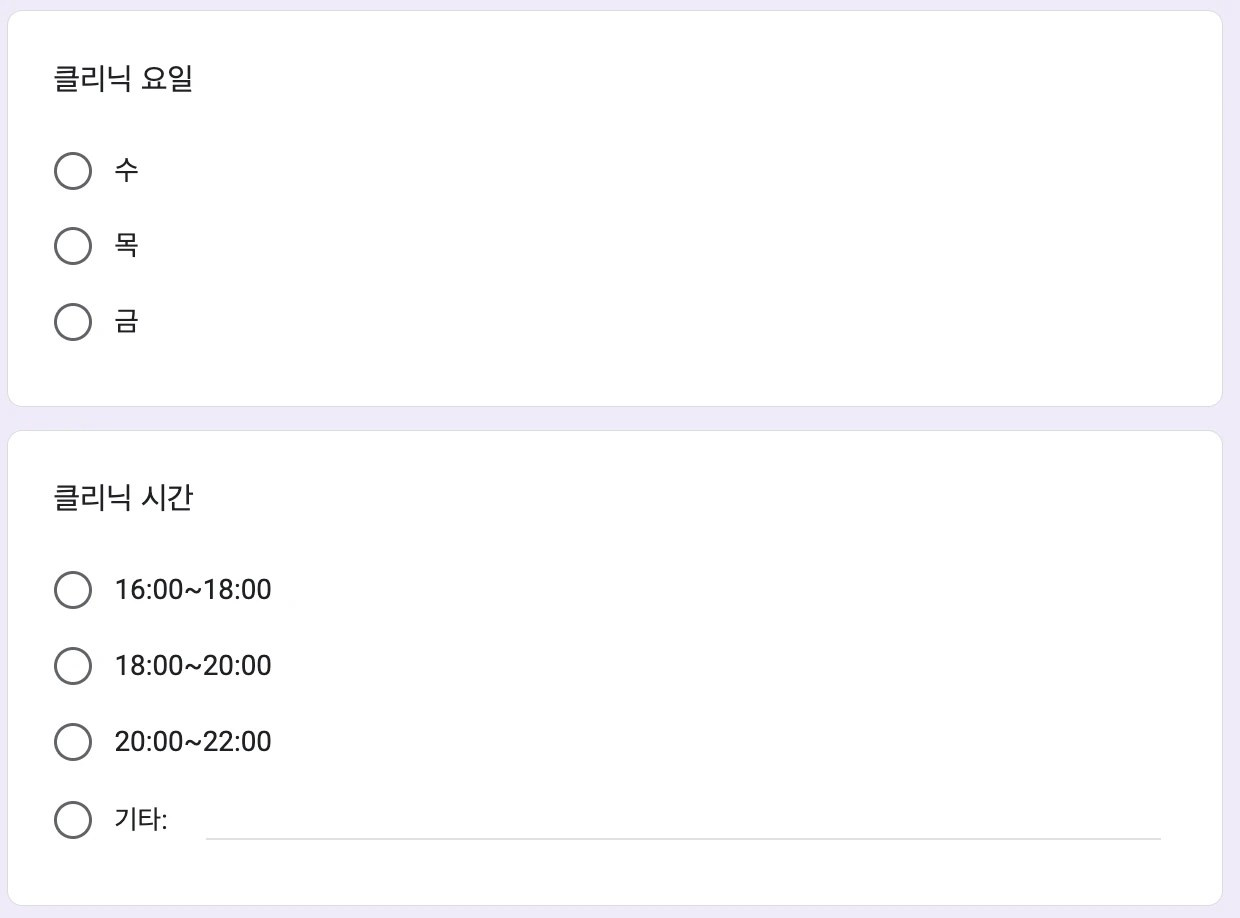Select the 목 radio circle
This screenshot has height=918, width=1240.
tap(72, 246)
